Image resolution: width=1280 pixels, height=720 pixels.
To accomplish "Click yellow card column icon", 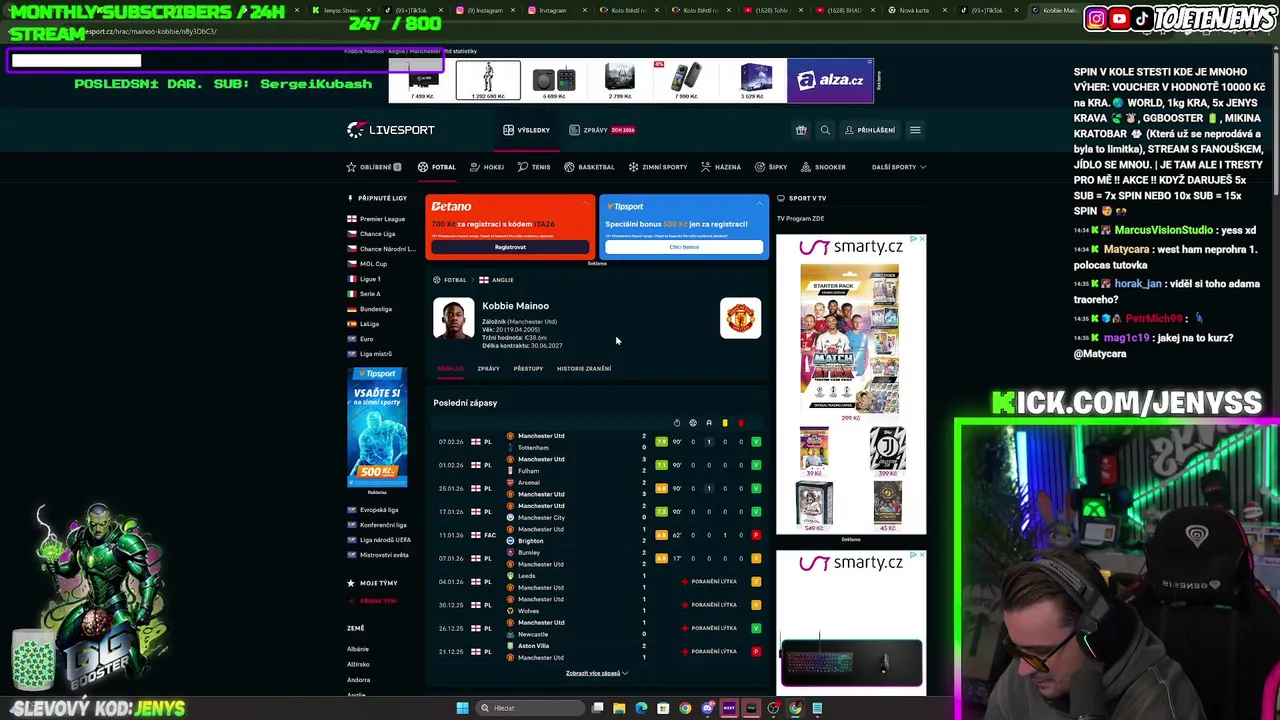I will pos(725,423).
